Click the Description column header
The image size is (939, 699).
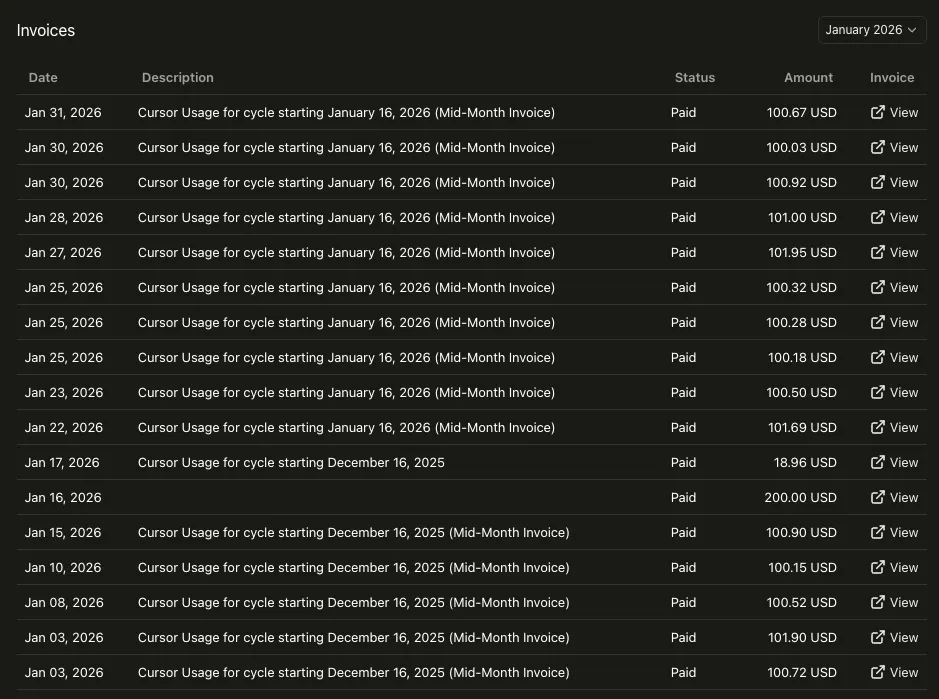pos(178,77)
